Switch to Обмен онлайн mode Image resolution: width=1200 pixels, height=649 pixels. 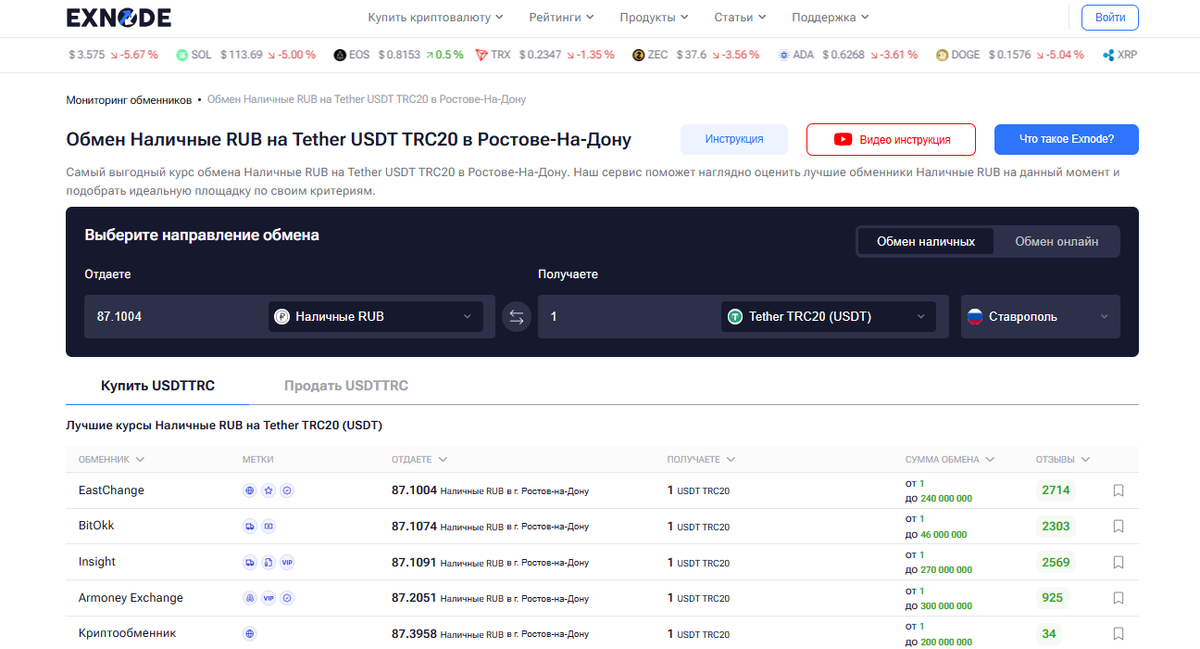point(1057,241)
